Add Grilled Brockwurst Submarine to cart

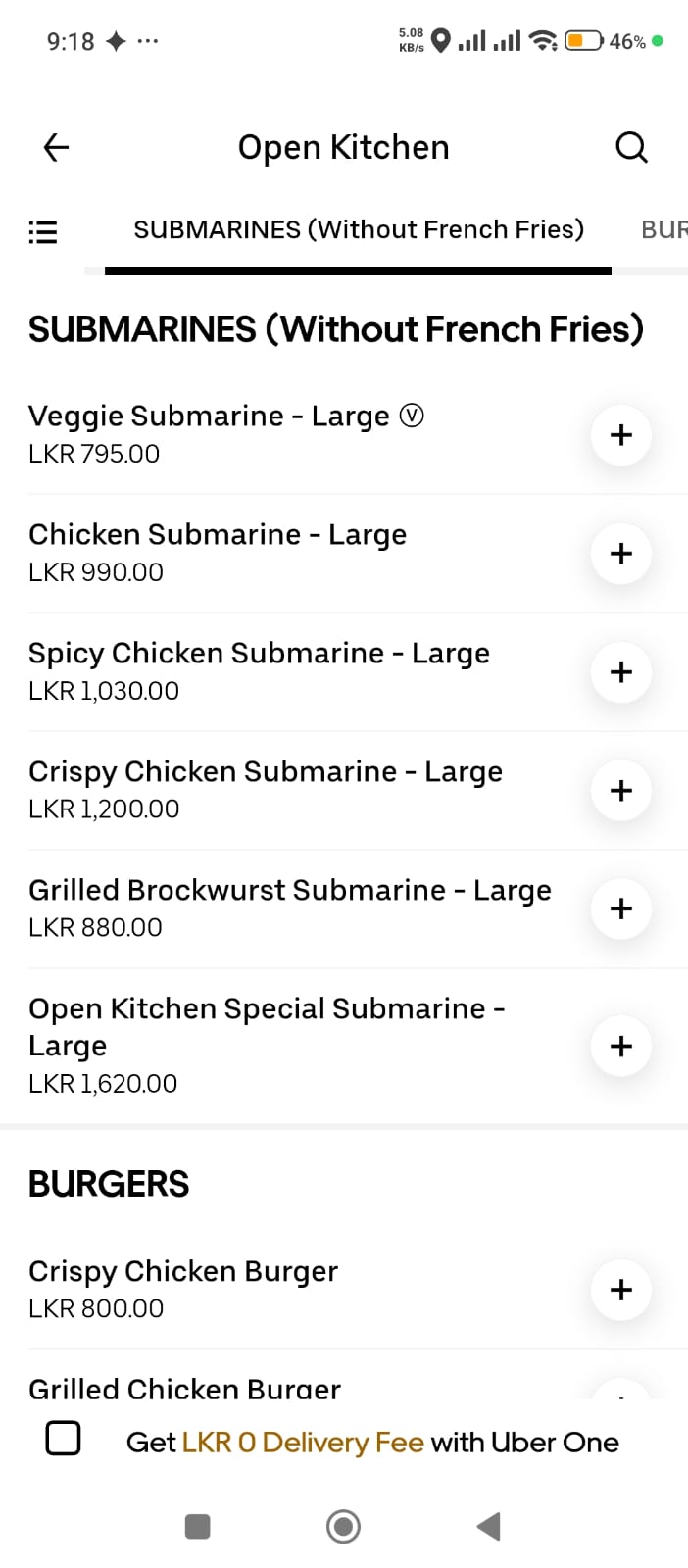(x=621, y=909)
